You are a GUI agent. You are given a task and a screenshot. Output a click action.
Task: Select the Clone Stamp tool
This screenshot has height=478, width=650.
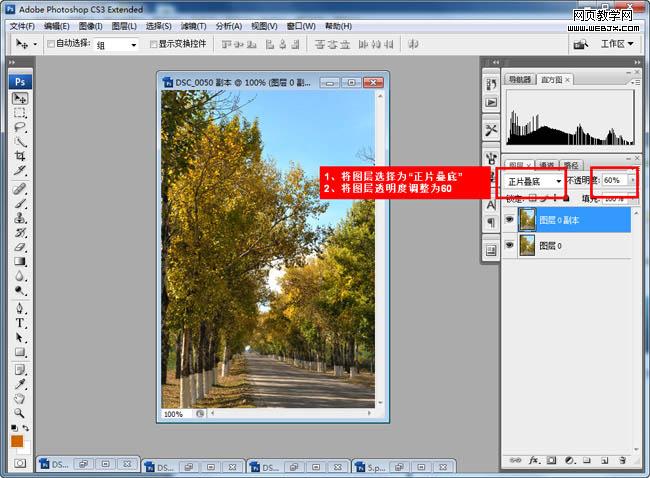[x=19, y=218]
